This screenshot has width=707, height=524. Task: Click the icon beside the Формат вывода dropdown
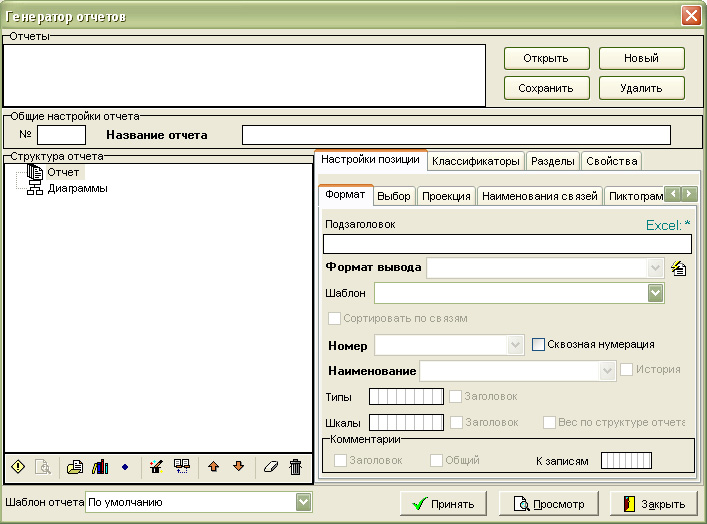tap(679, 268)
